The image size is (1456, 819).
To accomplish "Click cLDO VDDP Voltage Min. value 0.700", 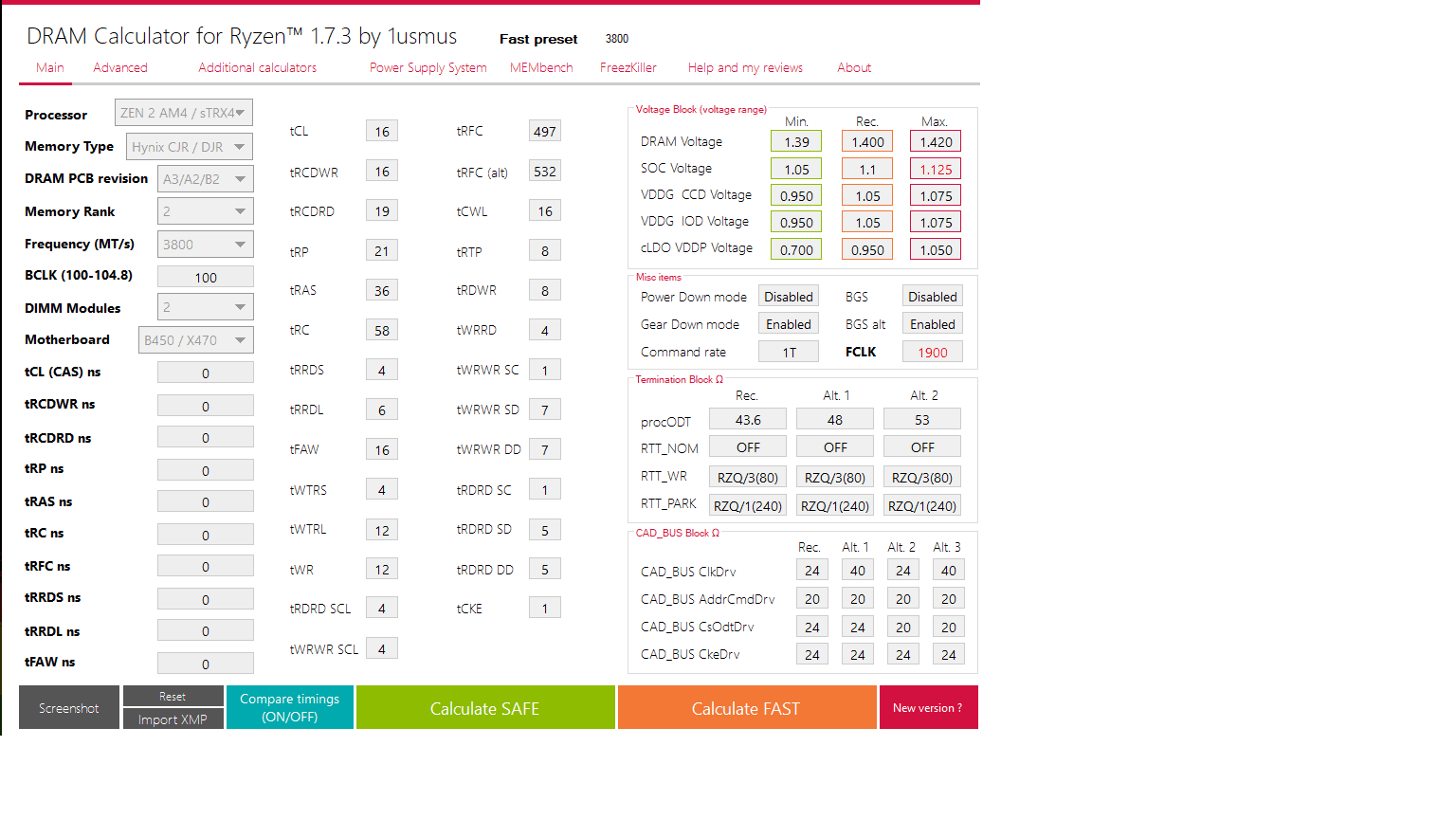I will (x=796, y=249).
